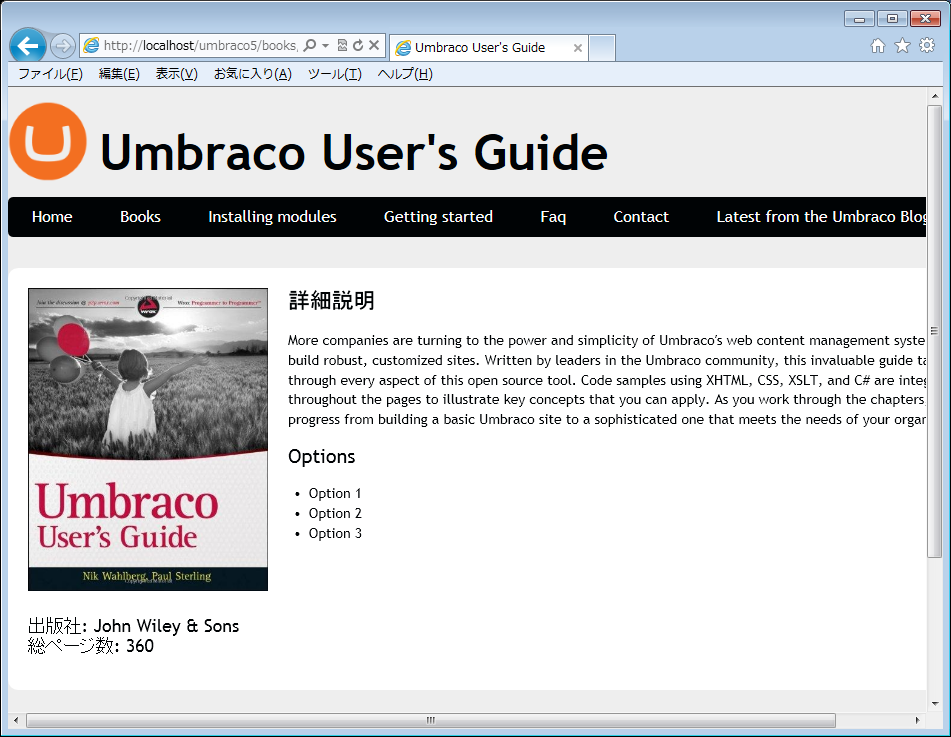Open the browser home page icon
This screenshot has height=737, width=951.
click(878, 46)
